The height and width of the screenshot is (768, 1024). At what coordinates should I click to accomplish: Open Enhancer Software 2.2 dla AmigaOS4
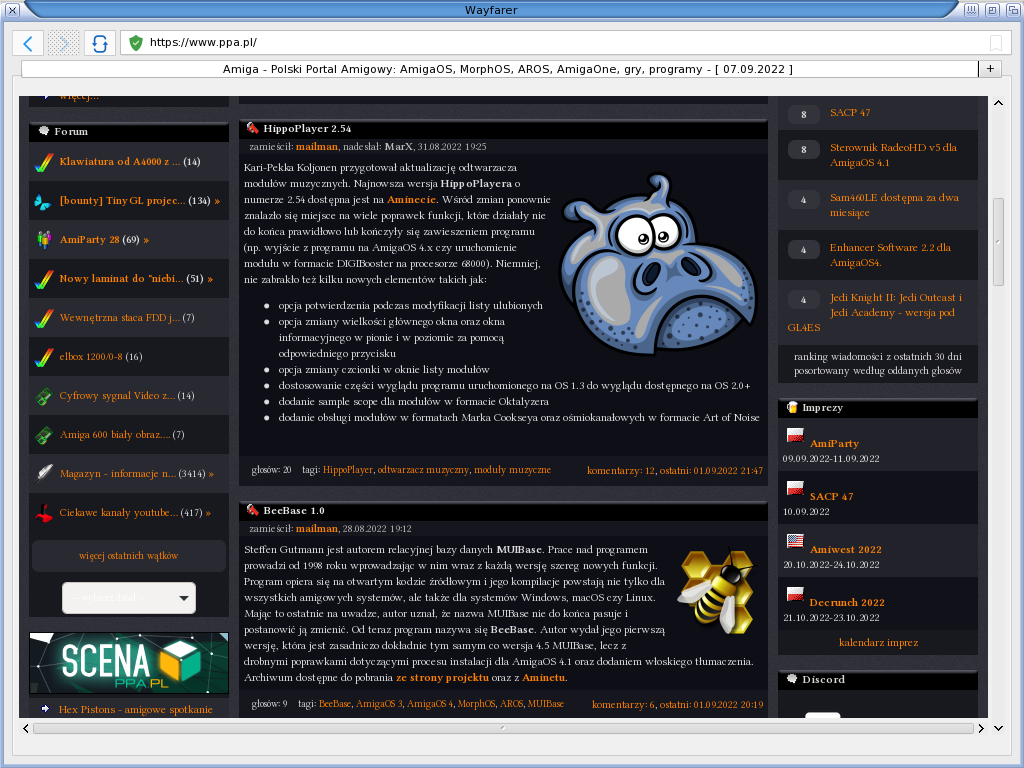tap(890, 255)
